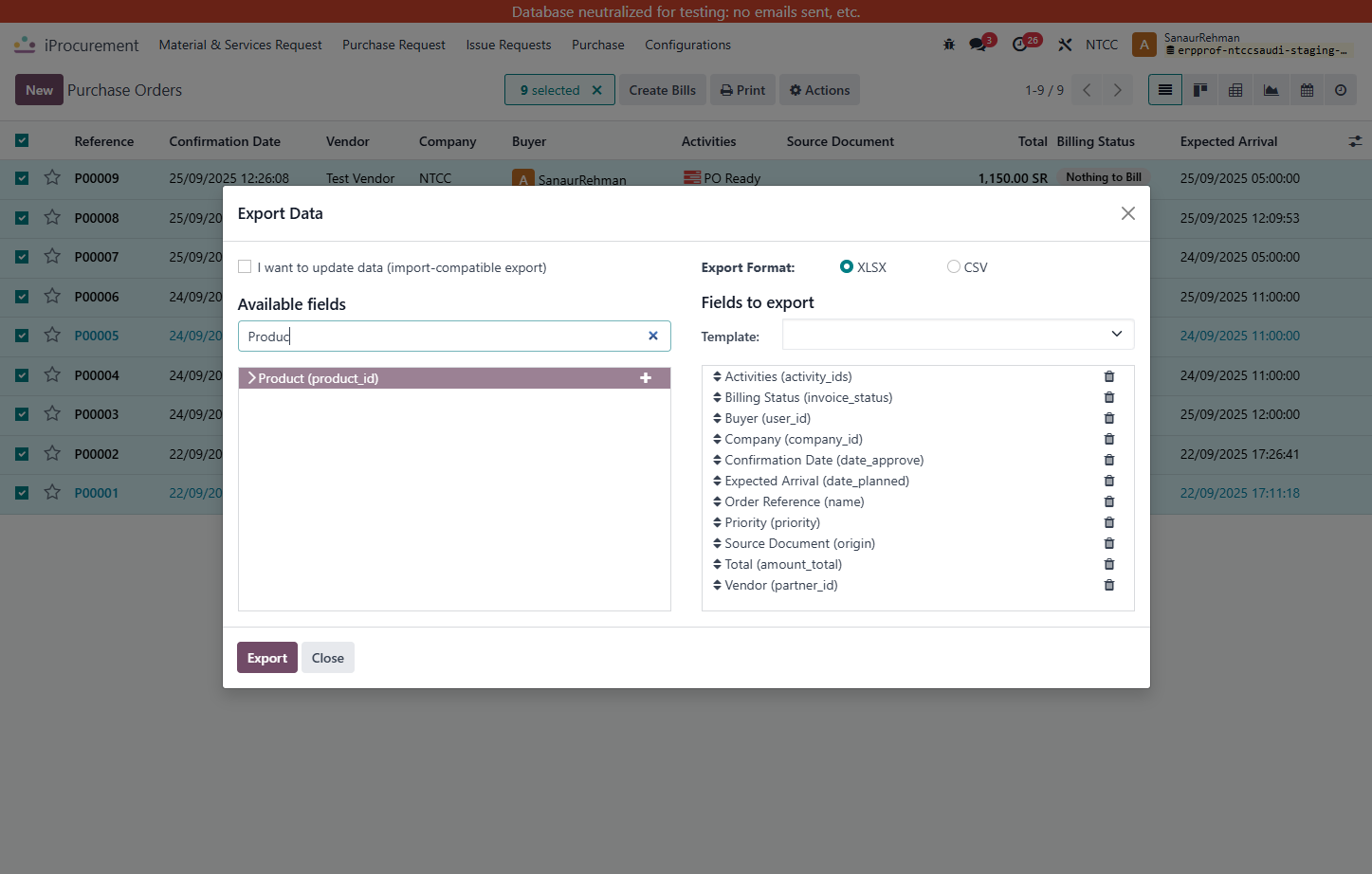The image size is (1372, 874).
Task: Uncheck row P00007 checkbox
Action: pos(22,257)
